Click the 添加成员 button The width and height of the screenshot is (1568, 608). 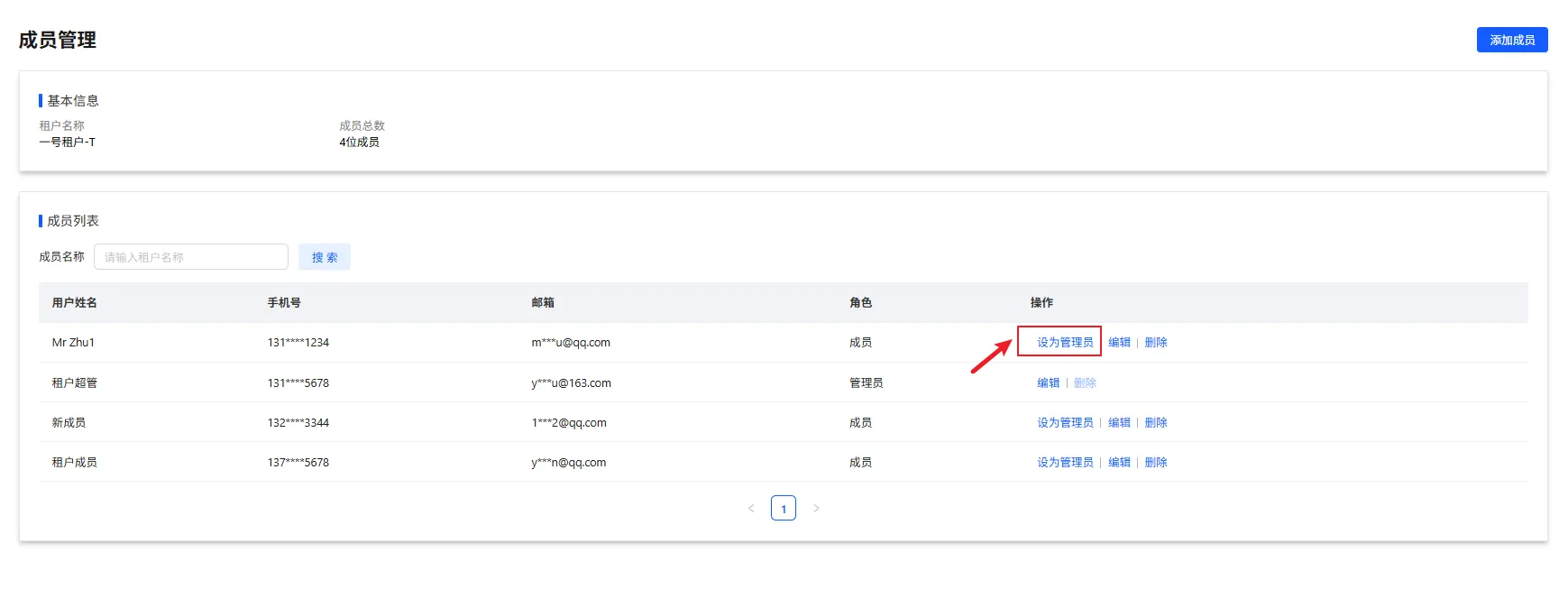[1511, 40]
